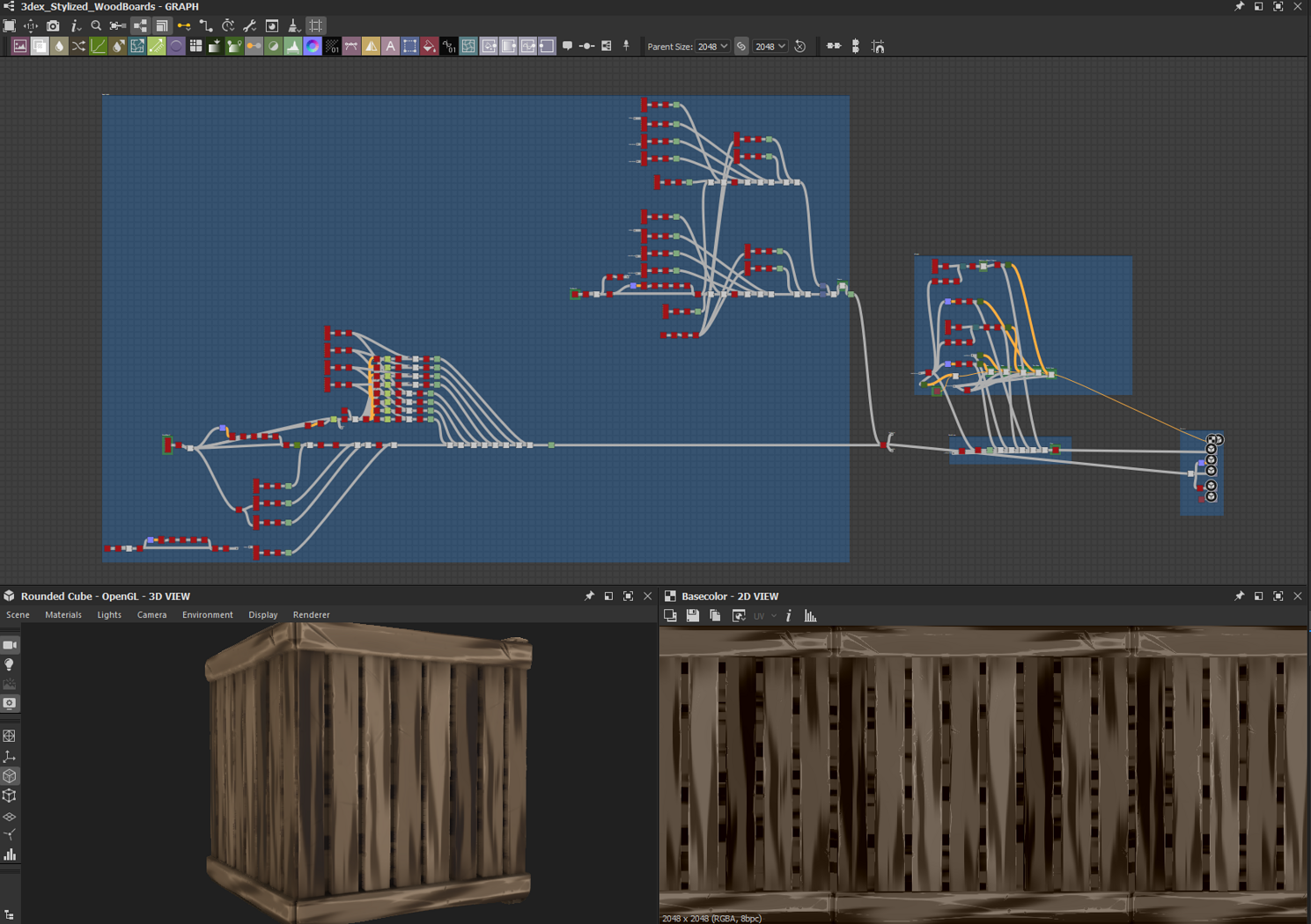Toggle the grid snapping button in graph toolbar
Screen dimensions: 1311x924
pyautogui.click(x=316, y=26)
